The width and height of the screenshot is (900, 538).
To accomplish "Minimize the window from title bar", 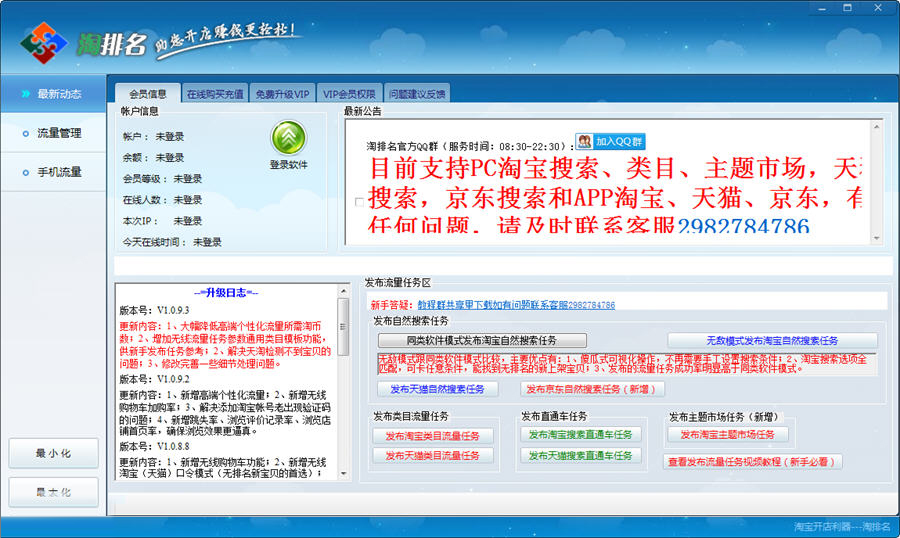I will [x=822, y=8].
